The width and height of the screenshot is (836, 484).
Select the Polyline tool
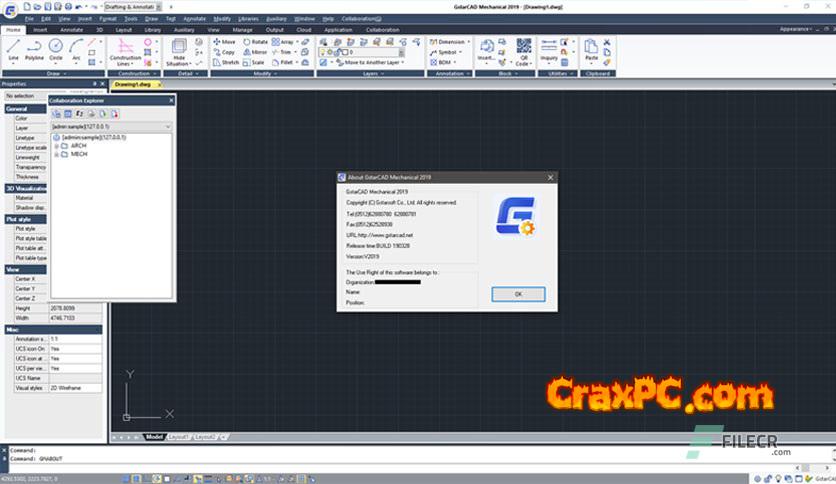[34, 50]
